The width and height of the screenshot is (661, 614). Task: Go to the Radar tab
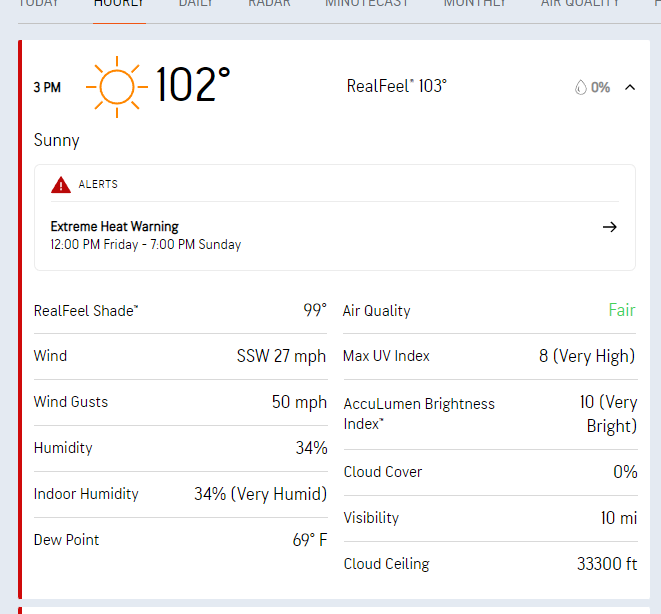pos(269,3)
